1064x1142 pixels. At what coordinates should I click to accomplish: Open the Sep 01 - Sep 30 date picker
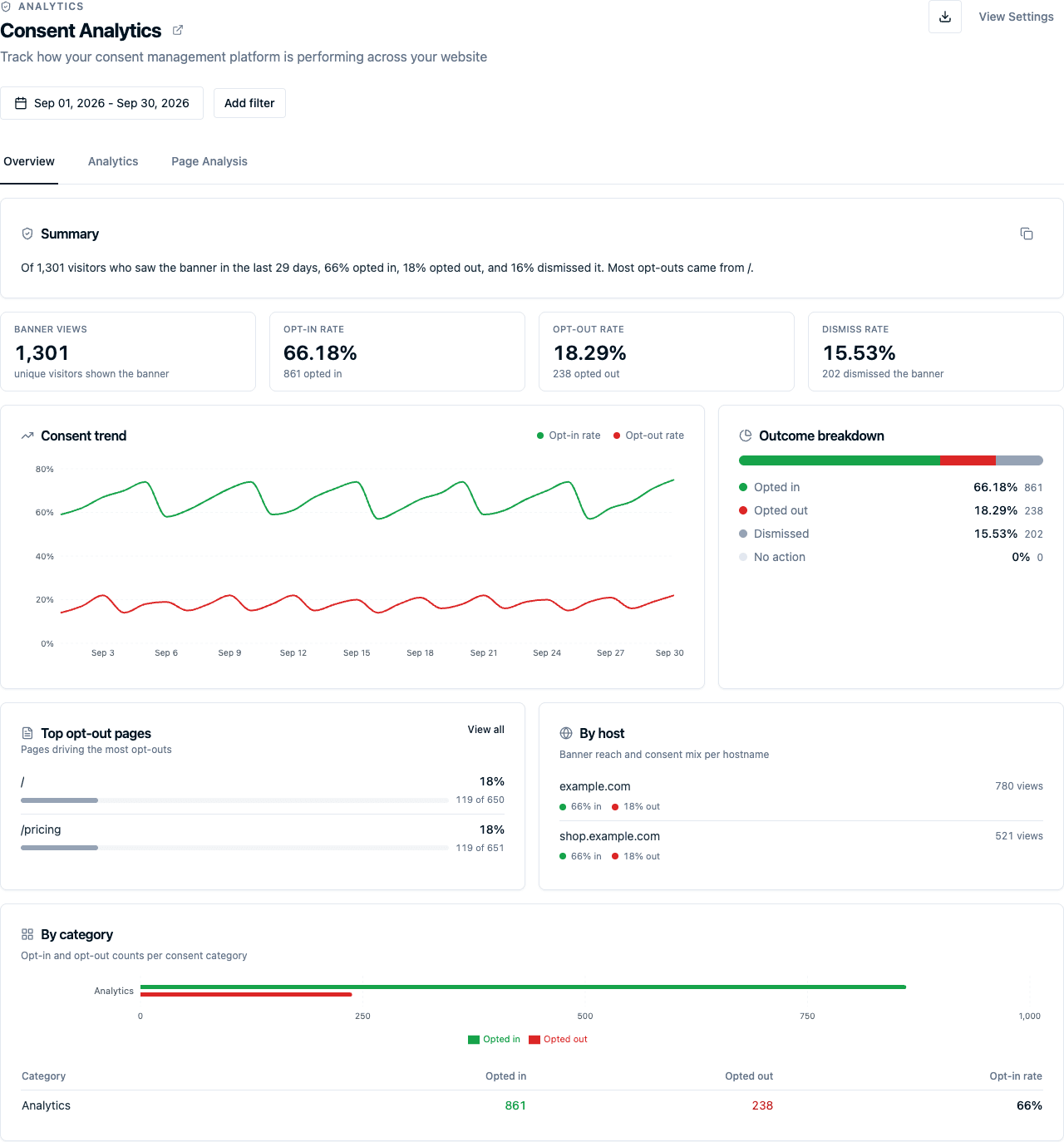pyautogui.click(x=101, y=103)
